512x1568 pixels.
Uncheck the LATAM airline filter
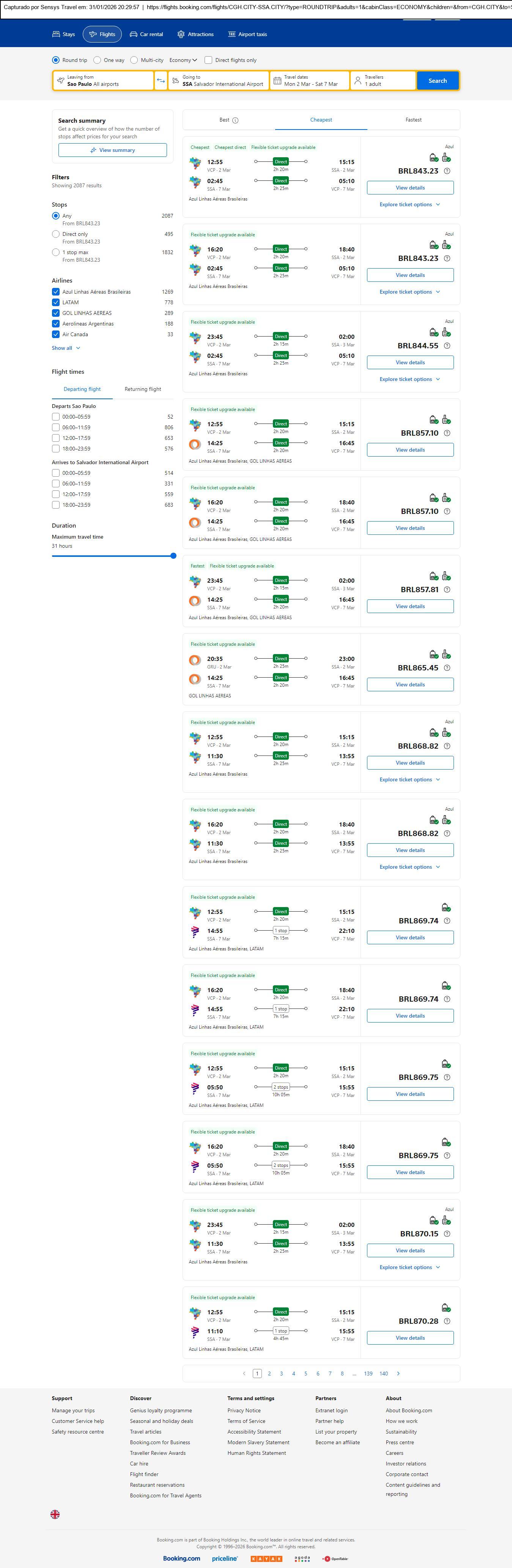(56, 302)
